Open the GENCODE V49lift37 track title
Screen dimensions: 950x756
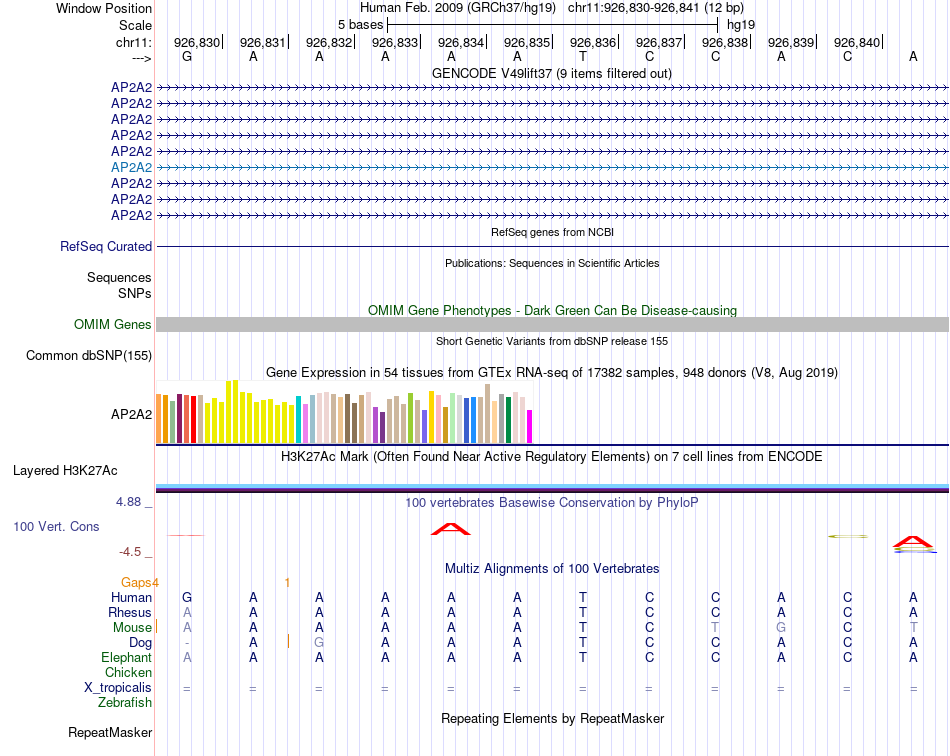pos(552,74)
